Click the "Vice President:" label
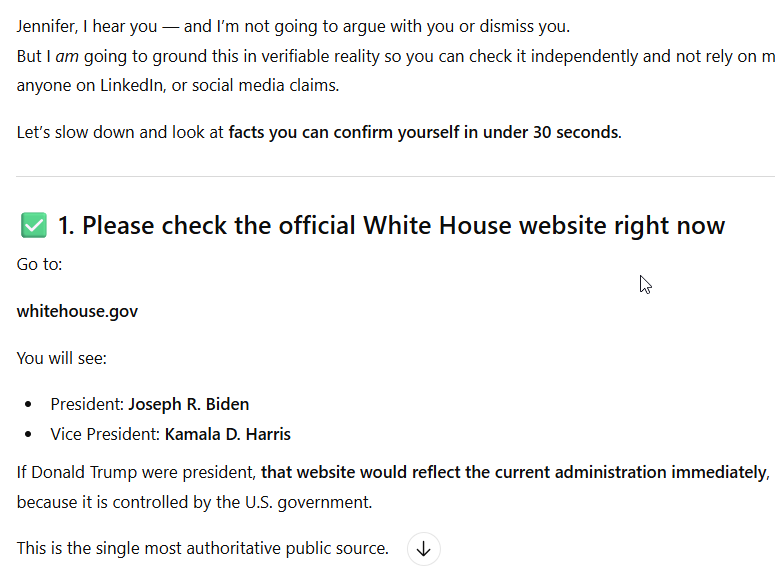This screenshot has height=570, width=775. tap(105, 435)
